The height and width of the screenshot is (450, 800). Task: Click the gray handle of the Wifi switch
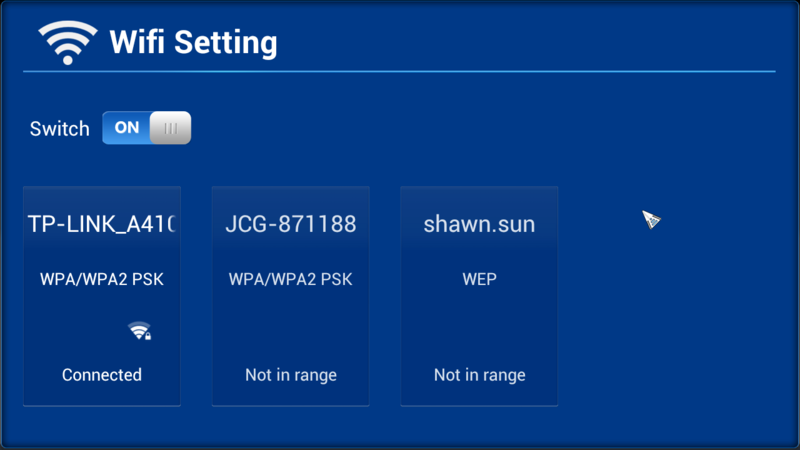(170, 128)
